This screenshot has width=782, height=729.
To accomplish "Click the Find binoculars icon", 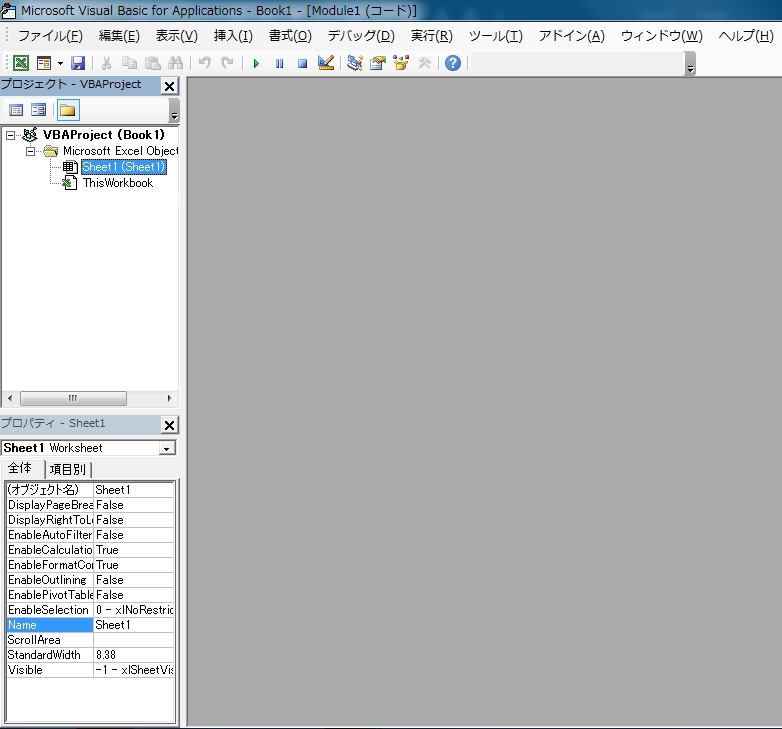I will [176, 63].
